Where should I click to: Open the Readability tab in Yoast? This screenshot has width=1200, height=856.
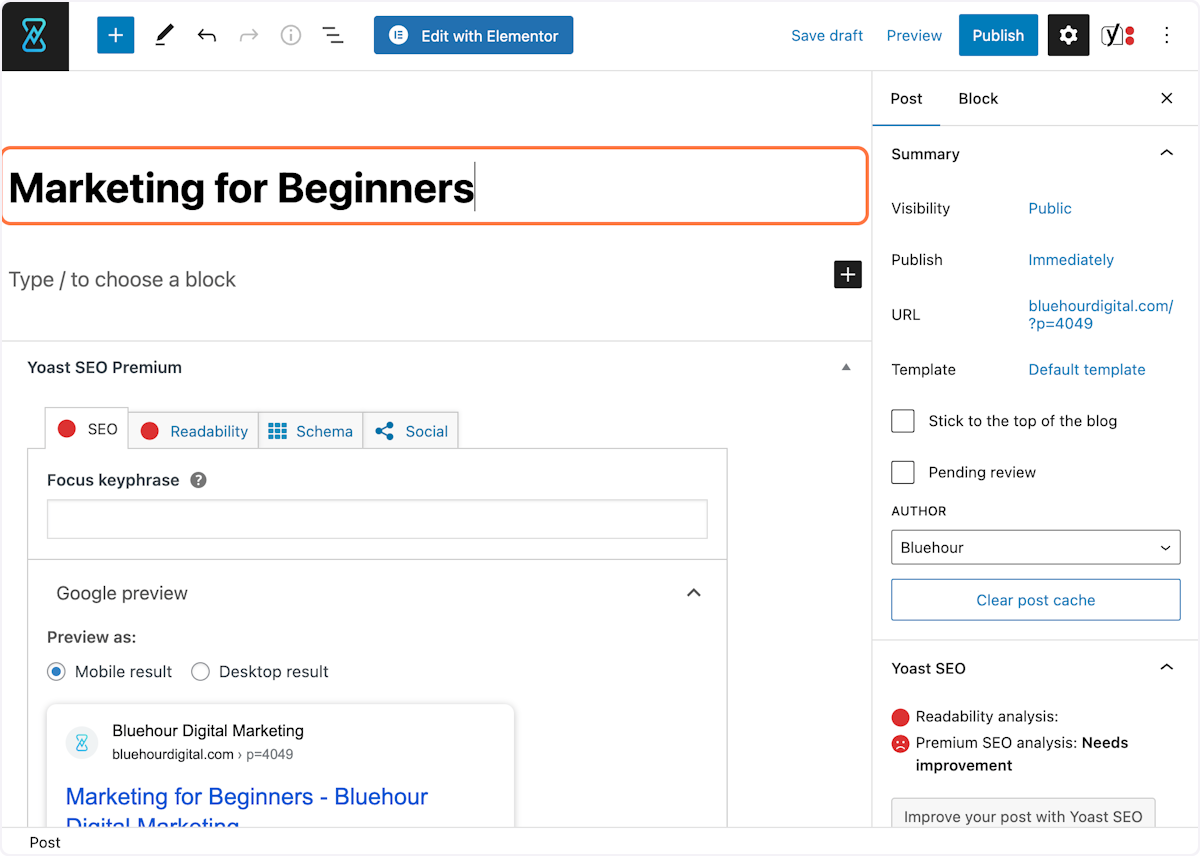click(x=194, y=431)
